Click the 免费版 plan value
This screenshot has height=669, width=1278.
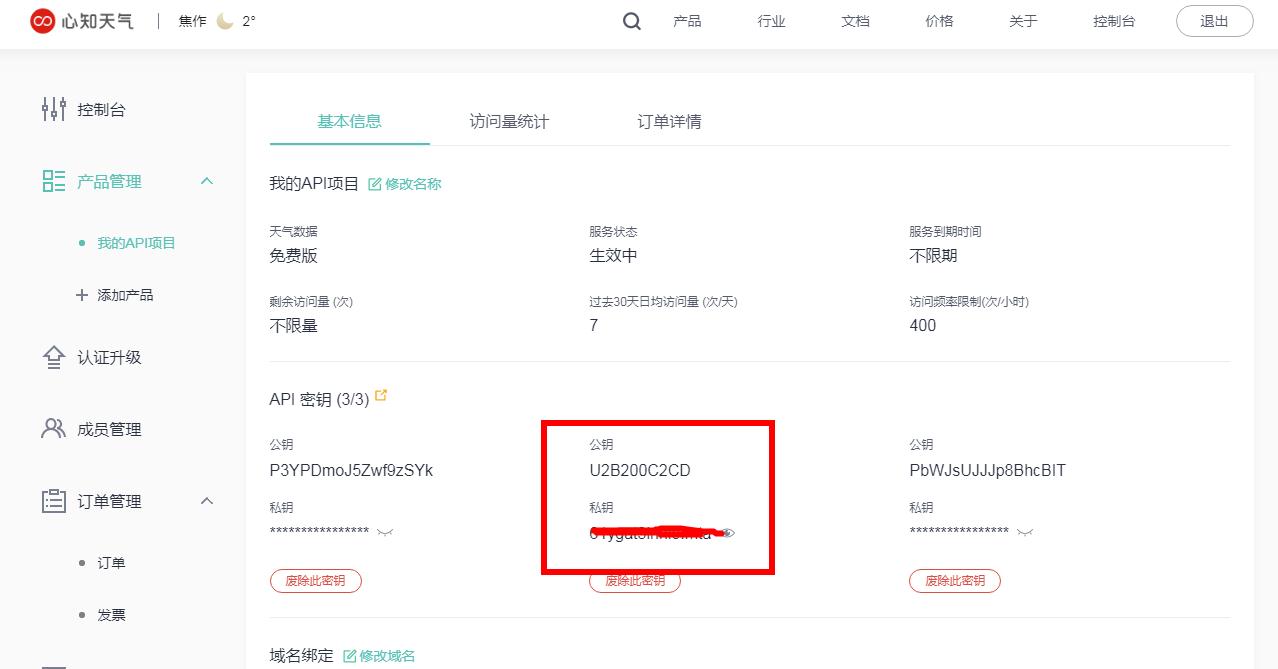294,255
